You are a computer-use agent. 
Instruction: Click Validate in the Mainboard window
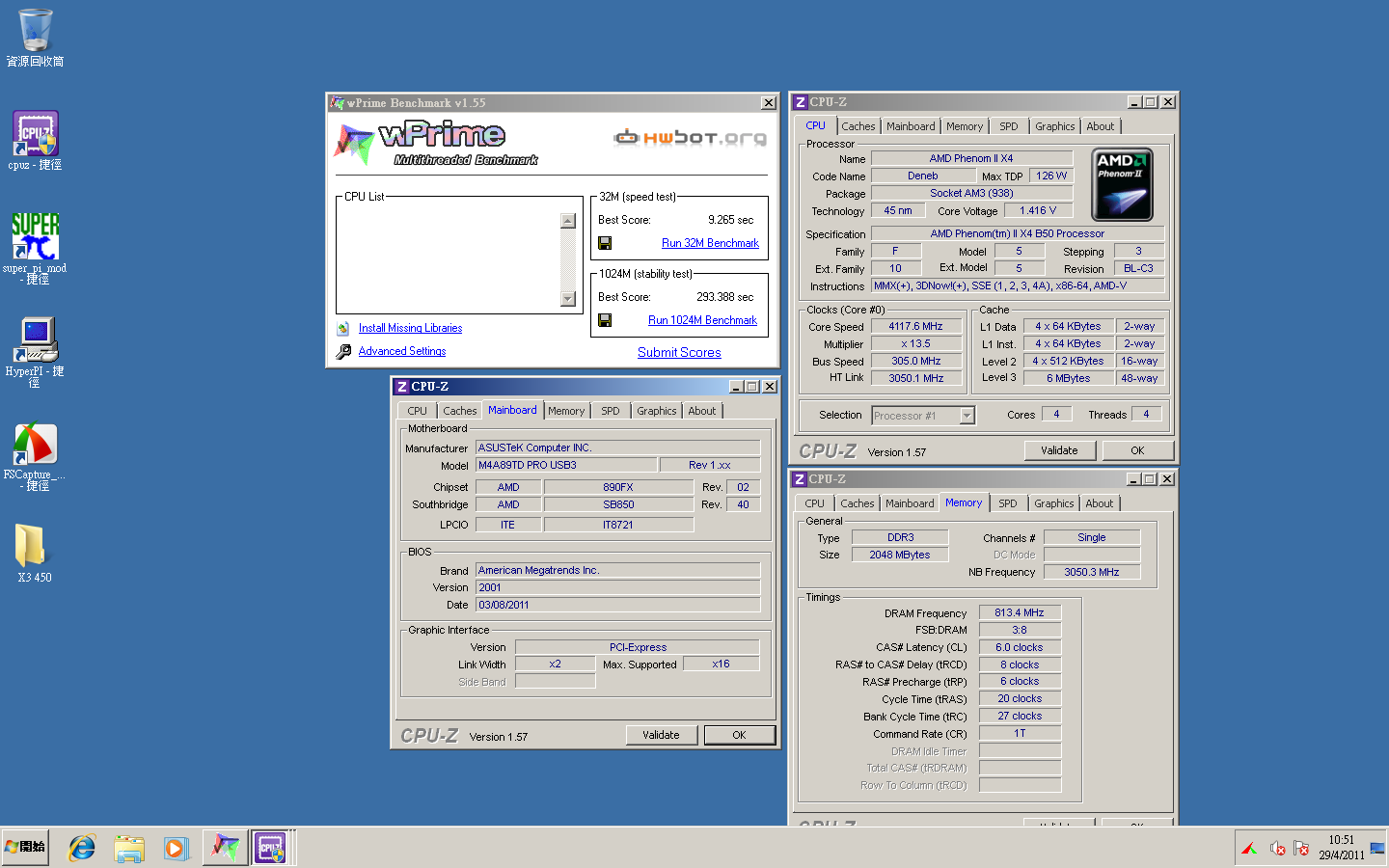[661, 735]
